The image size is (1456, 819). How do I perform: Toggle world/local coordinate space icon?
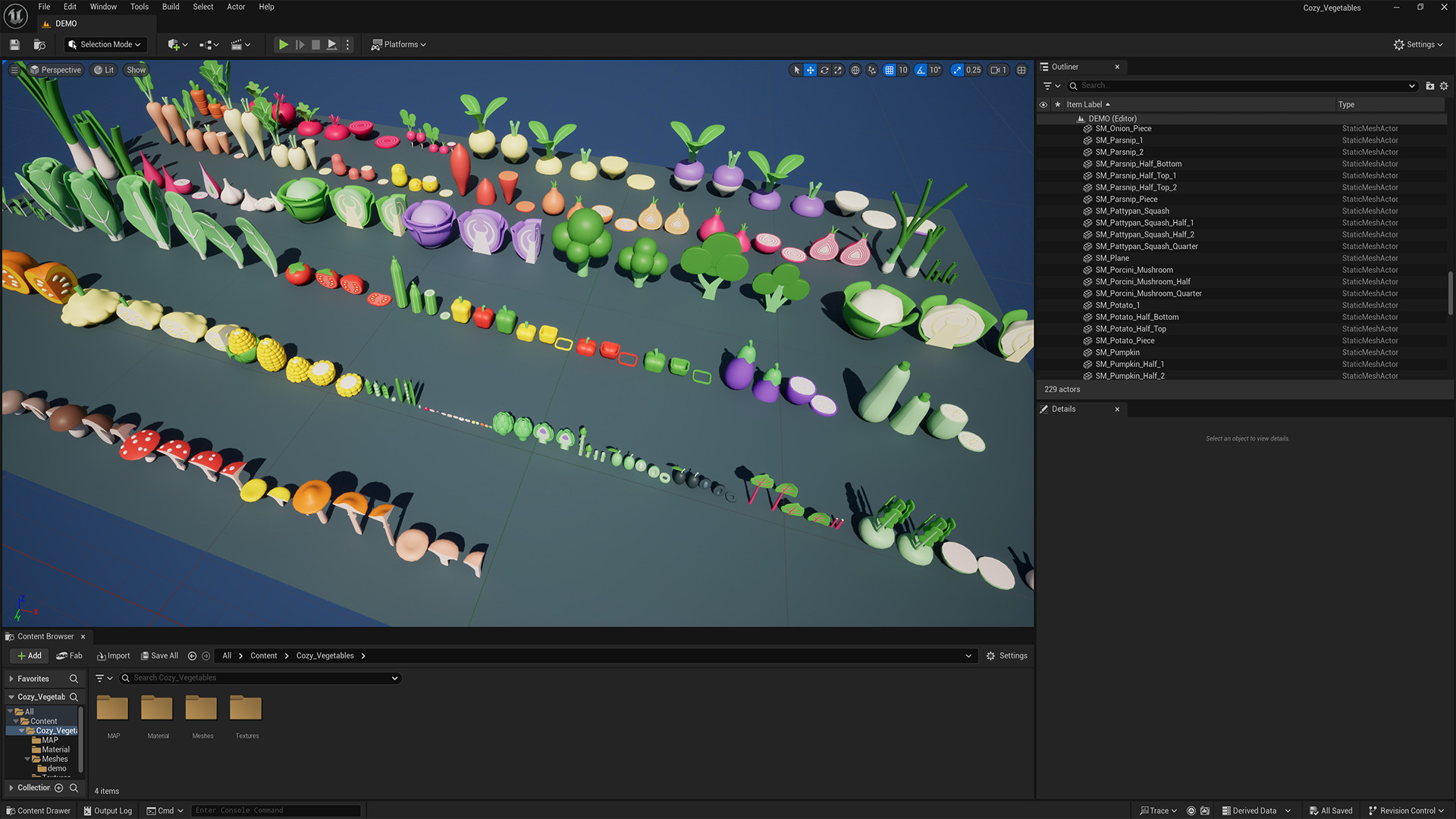coord(855,70)
